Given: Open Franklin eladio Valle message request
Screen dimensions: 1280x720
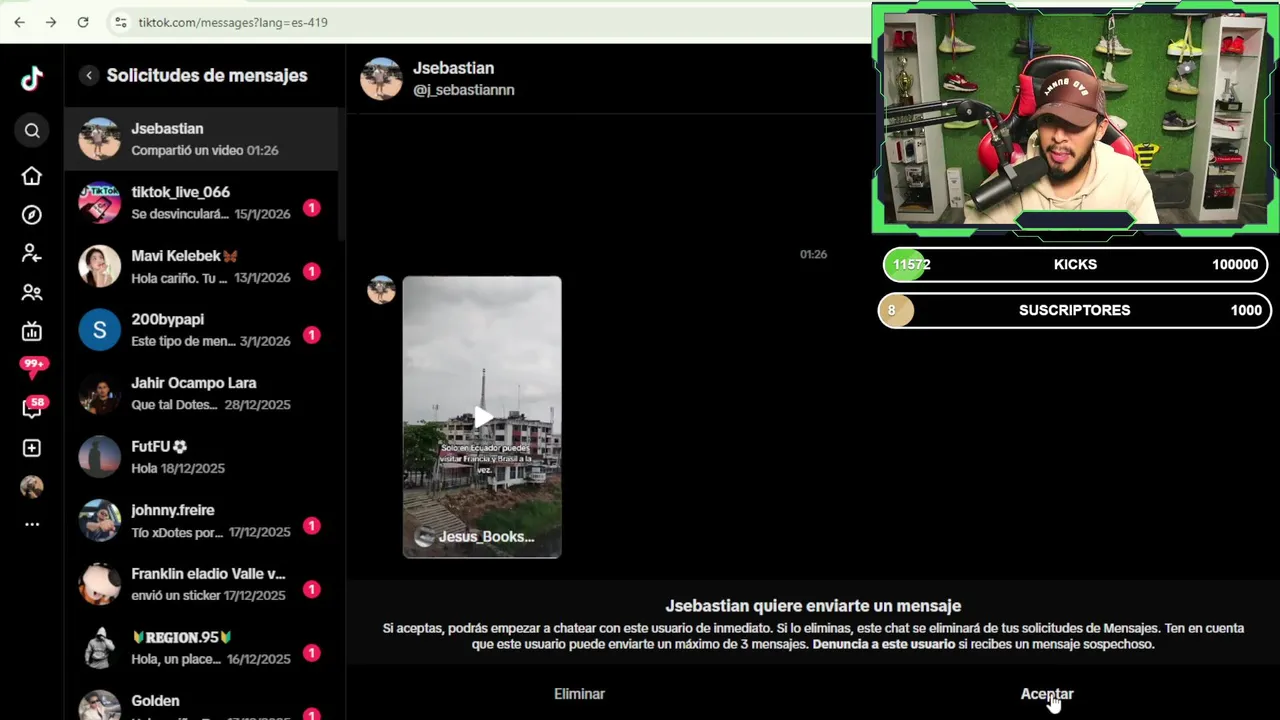Looking at the screenshot, I should pyautogui.click(x=201, y=584).
